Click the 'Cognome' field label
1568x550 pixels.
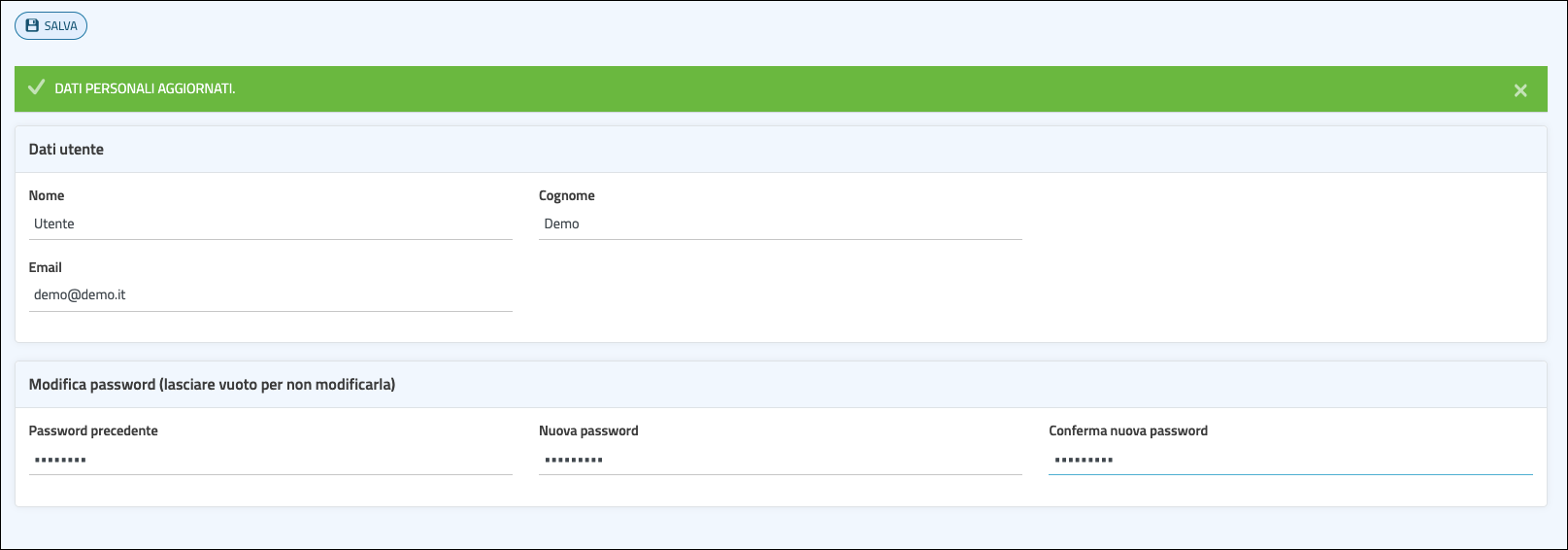(x=567, y=195)
